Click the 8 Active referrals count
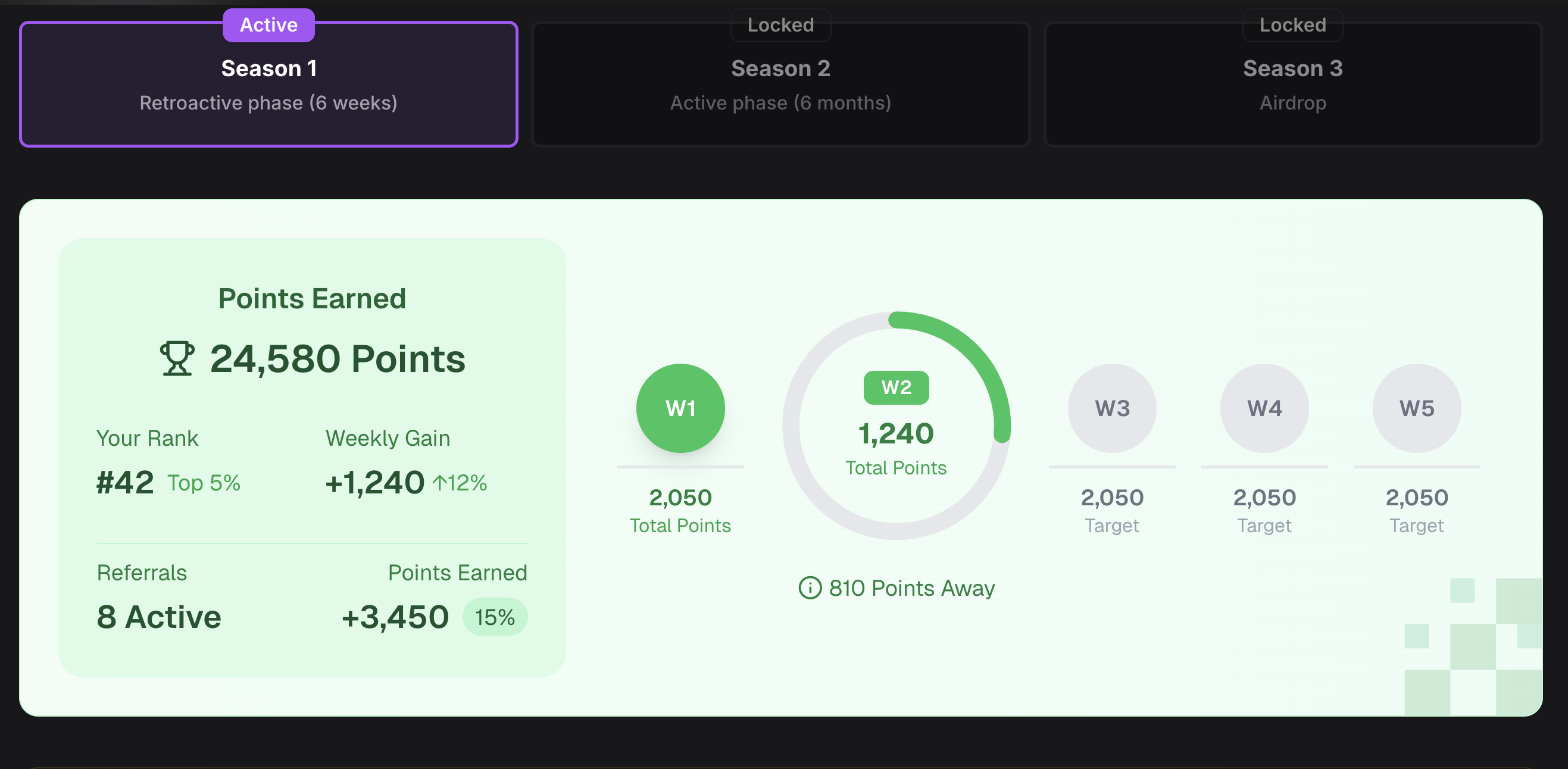1568x769 pixels. click(159, 617)
